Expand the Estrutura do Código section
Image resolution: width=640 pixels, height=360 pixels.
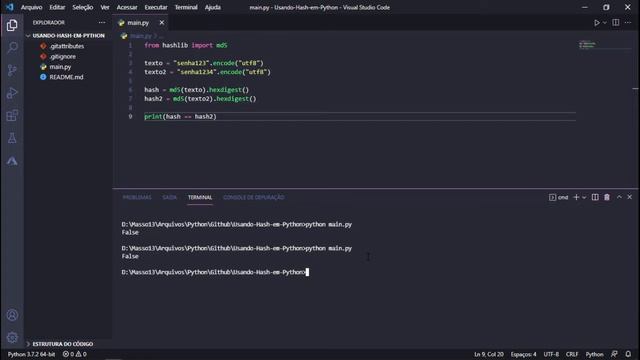62,344
